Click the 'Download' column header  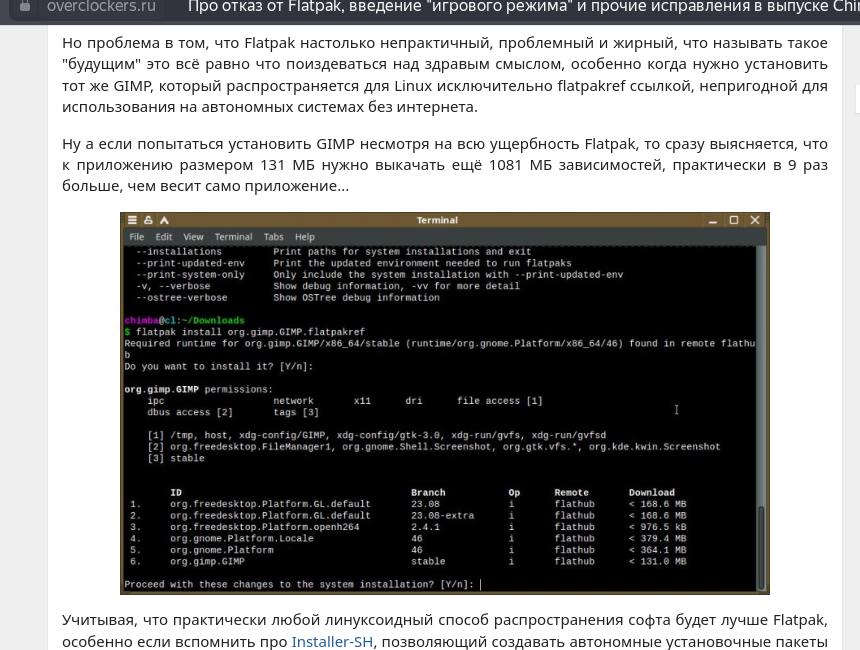pyautogui.click(x=652, y=492)
